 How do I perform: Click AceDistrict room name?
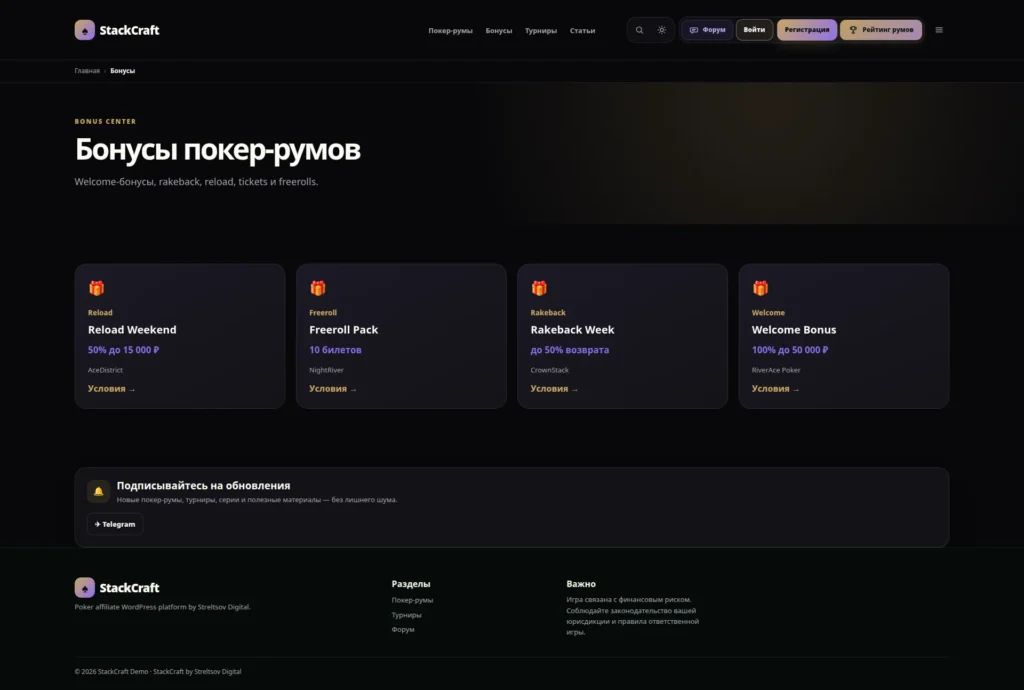[x=105, y=370]
